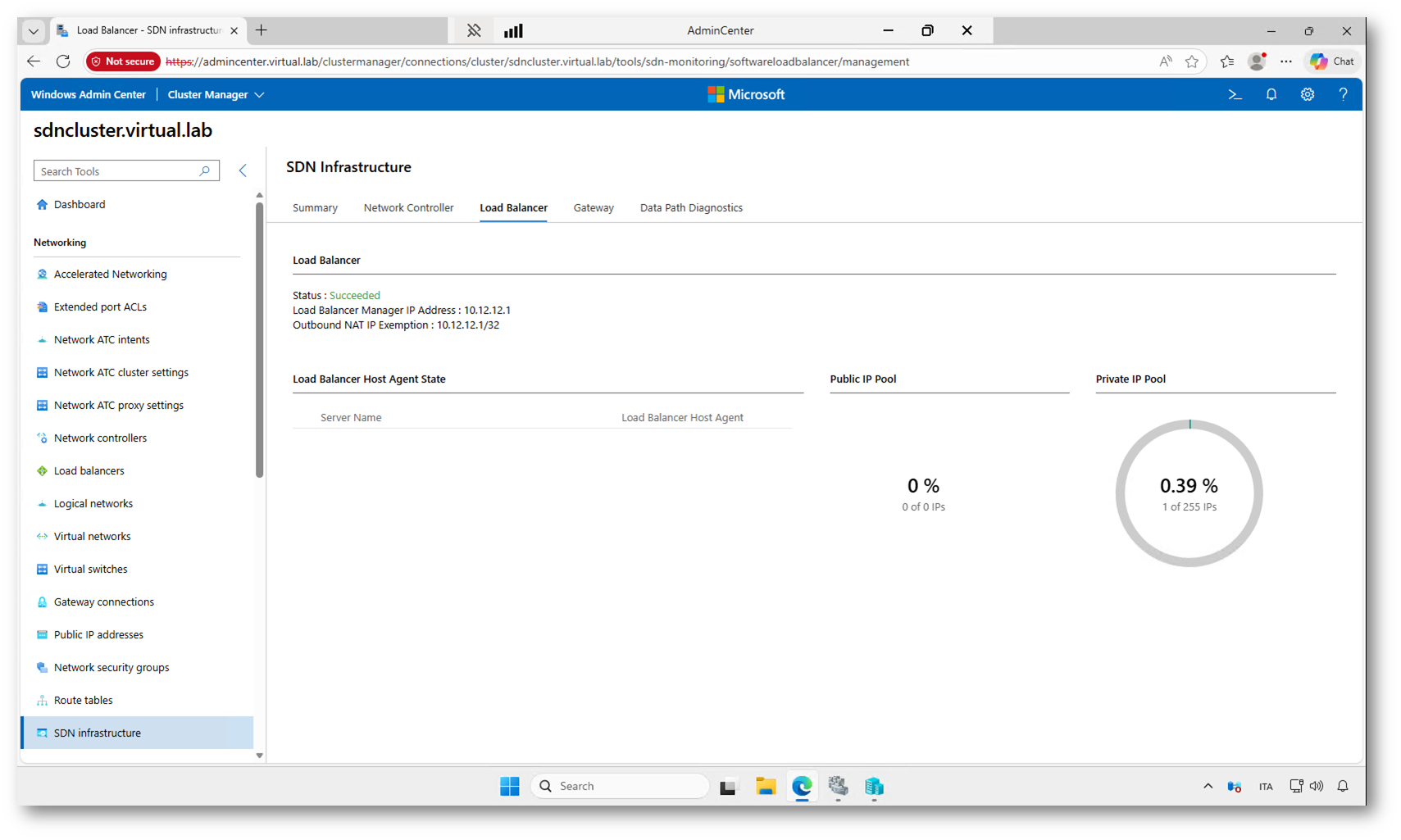Collapse the tools sidebar with chevron
Viewport: 1401px width, 840px height.
click(x=243, y=170)
